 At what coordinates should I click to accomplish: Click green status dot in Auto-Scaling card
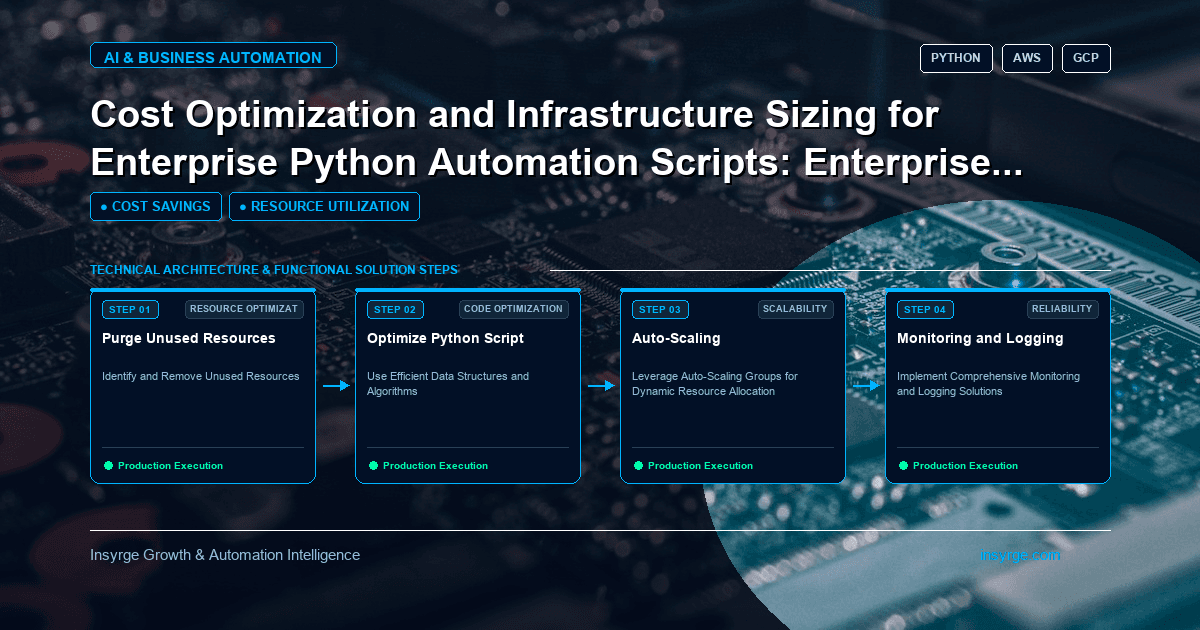638,466
